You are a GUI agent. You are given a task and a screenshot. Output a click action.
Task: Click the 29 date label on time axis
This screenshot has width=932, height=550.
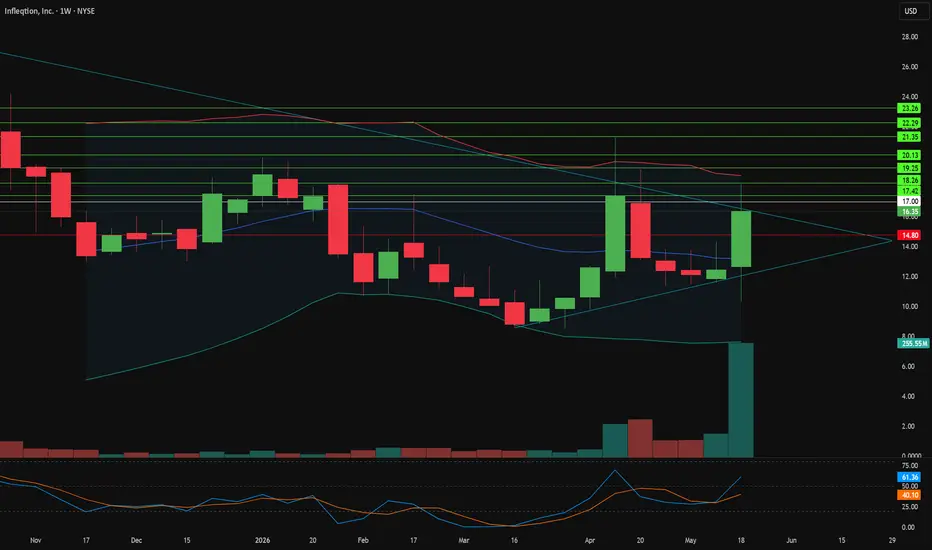(x=892, y=540)
